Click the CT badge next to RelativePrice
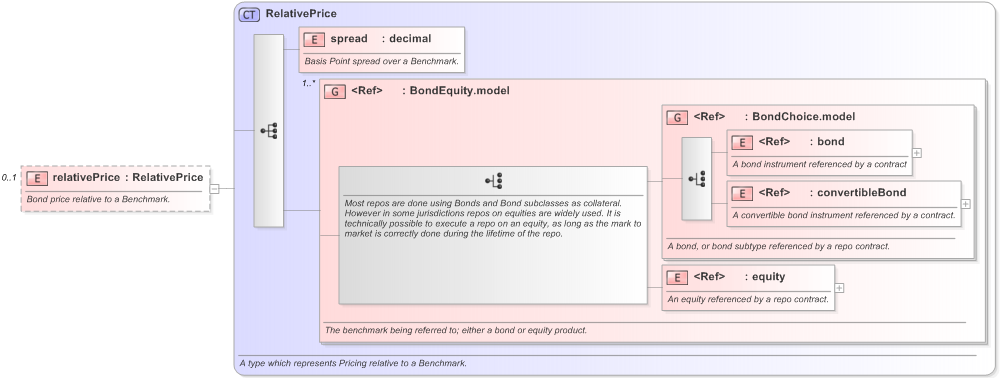This screenshot has width=1000, height=378. coord(249,14)
